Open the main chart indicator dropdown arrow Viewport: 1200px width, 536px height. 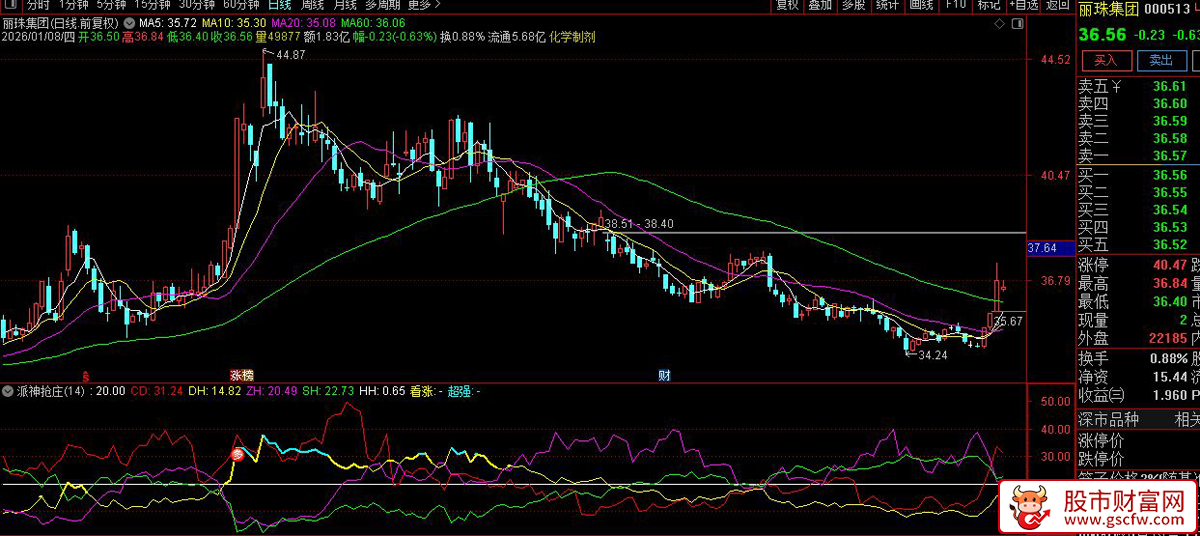[130, 22]
